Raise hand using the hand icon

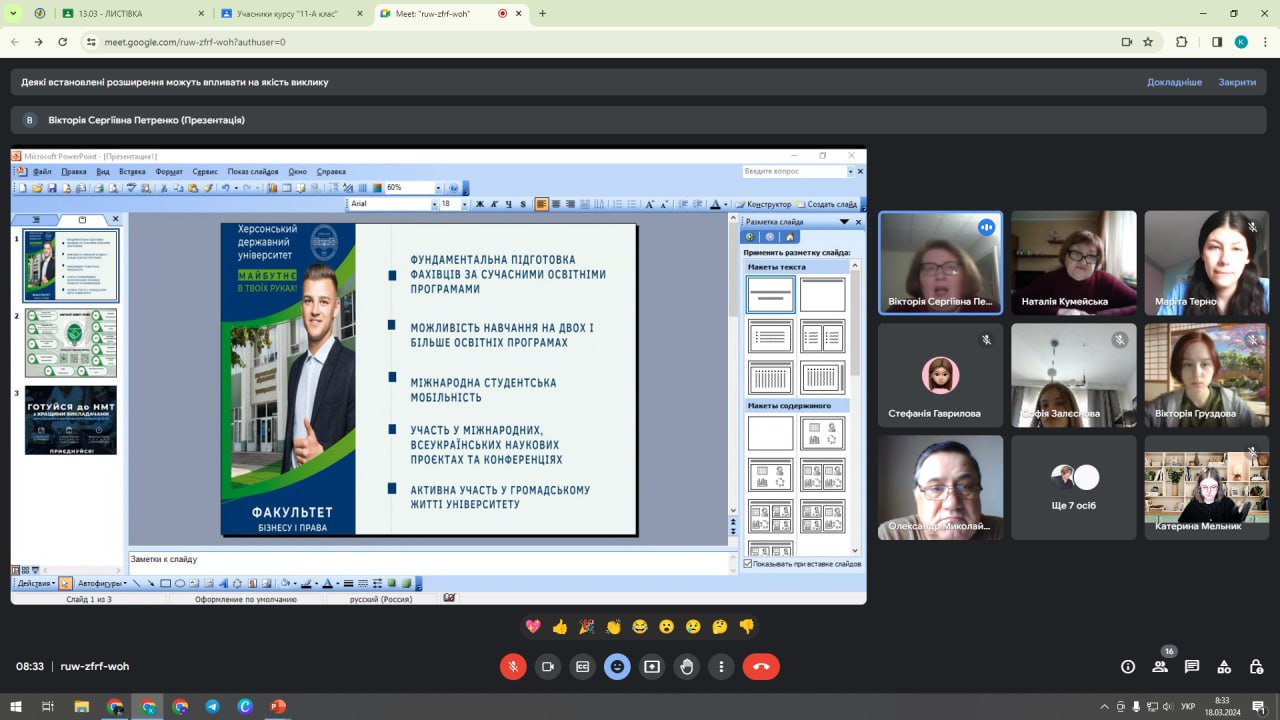click(x=686, y=667)
